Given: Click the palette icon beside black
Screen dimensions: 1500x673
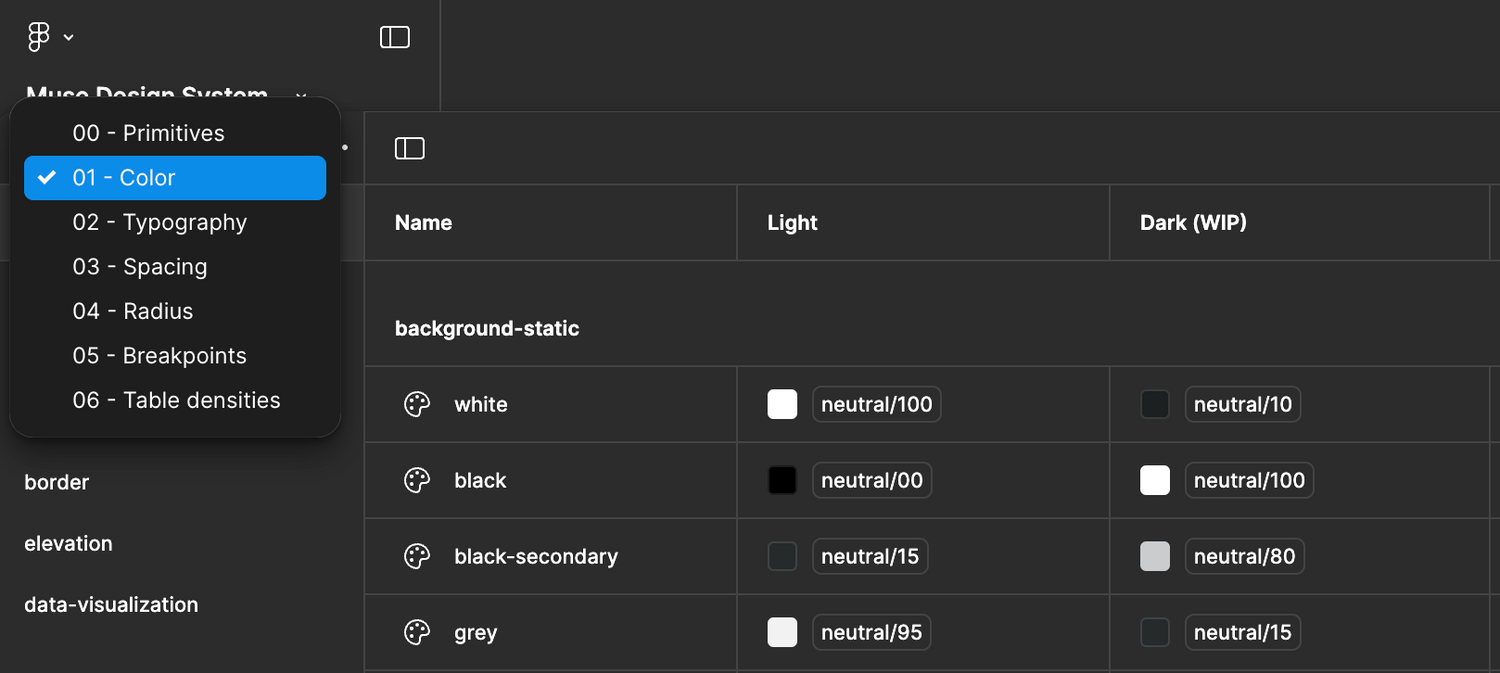Looking at the screenshot, I should (x=417, y=480).
